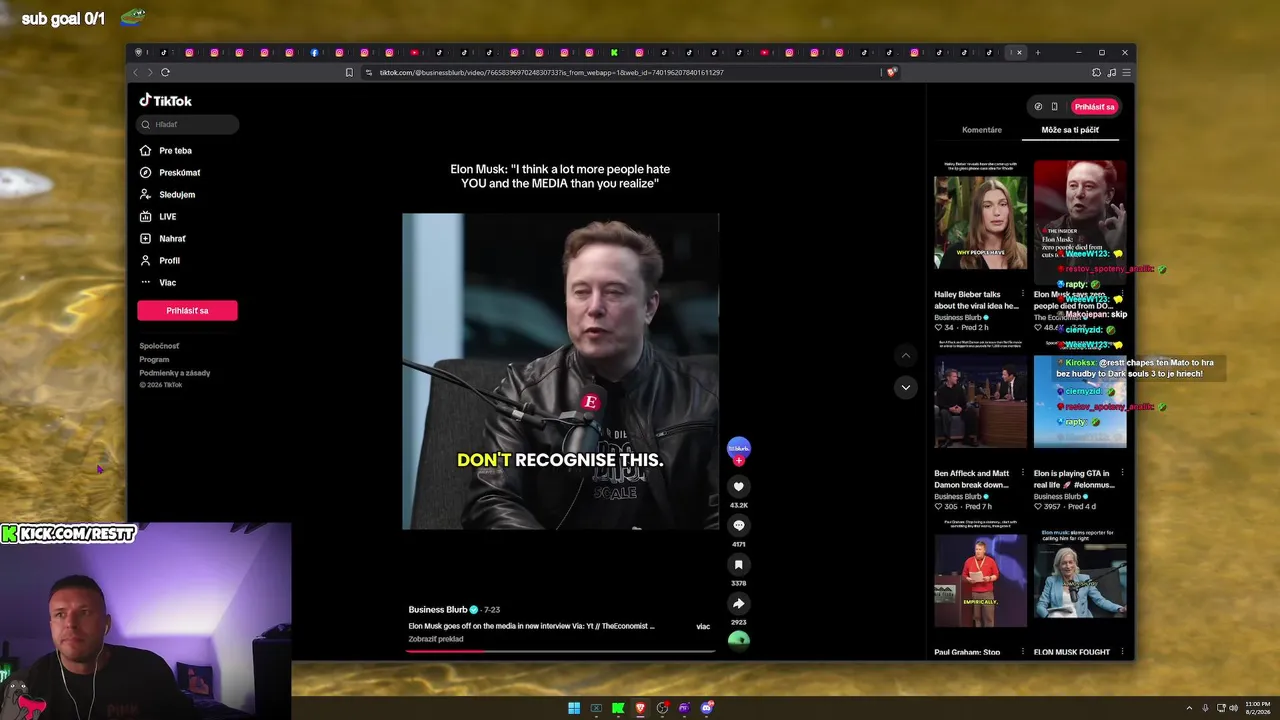Click the browser address bar URL
The image size is (1280, 720).
pyautogui.click(x=551, y=72)
